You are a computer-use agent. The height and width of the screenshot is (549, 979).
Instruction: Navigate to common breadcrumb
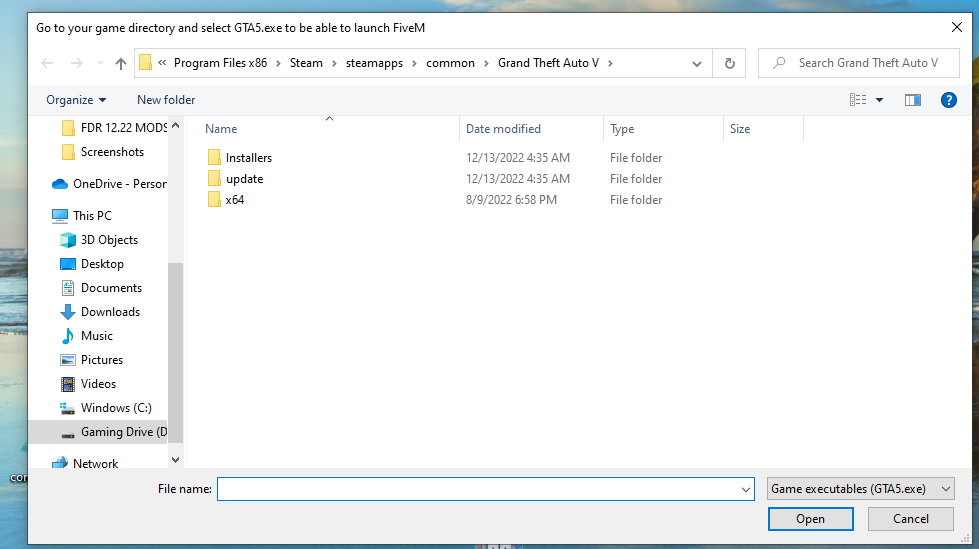(x=450, y=63)
